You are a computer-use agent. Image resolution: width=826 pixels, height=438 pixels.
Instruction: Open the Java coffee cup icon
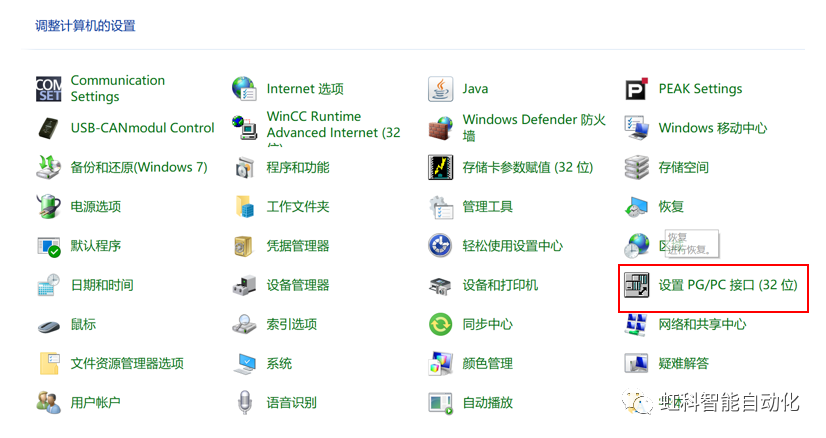tap(440, 89)
